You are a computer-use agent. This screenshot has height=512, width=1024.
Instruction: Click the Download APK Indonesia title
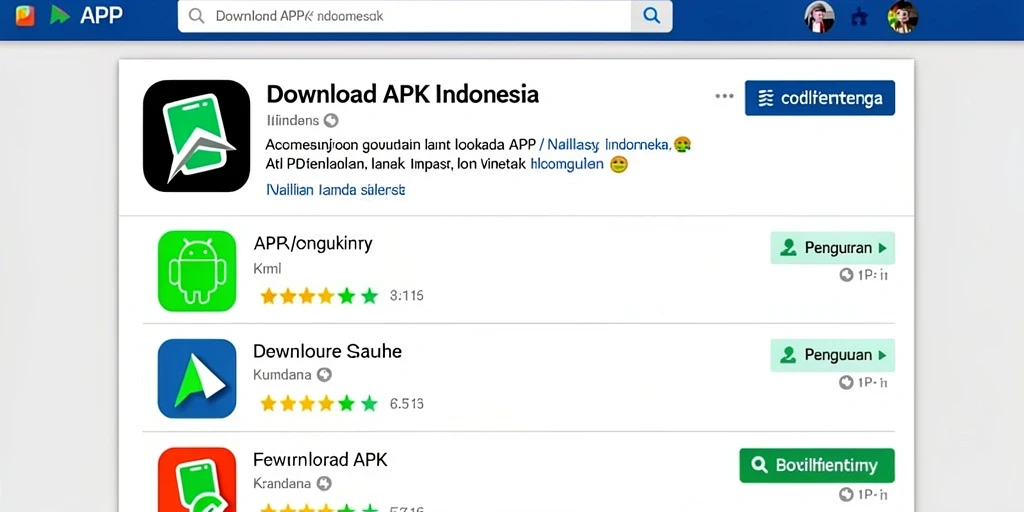[x=402, y=94]
